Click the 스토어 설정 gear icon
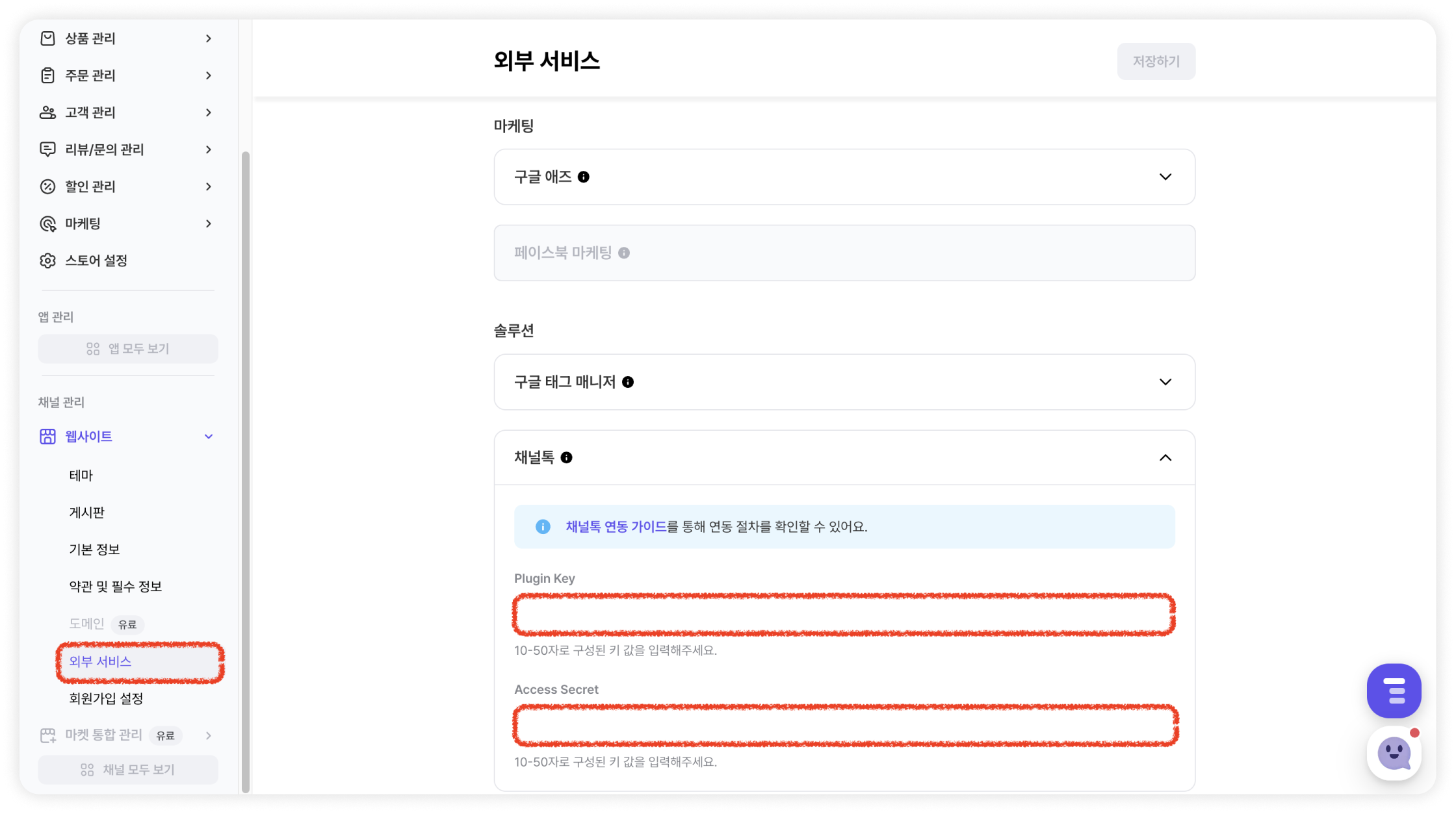Image resolution: width=1456 pixels, height=814 pixels. tap(47, 261)
